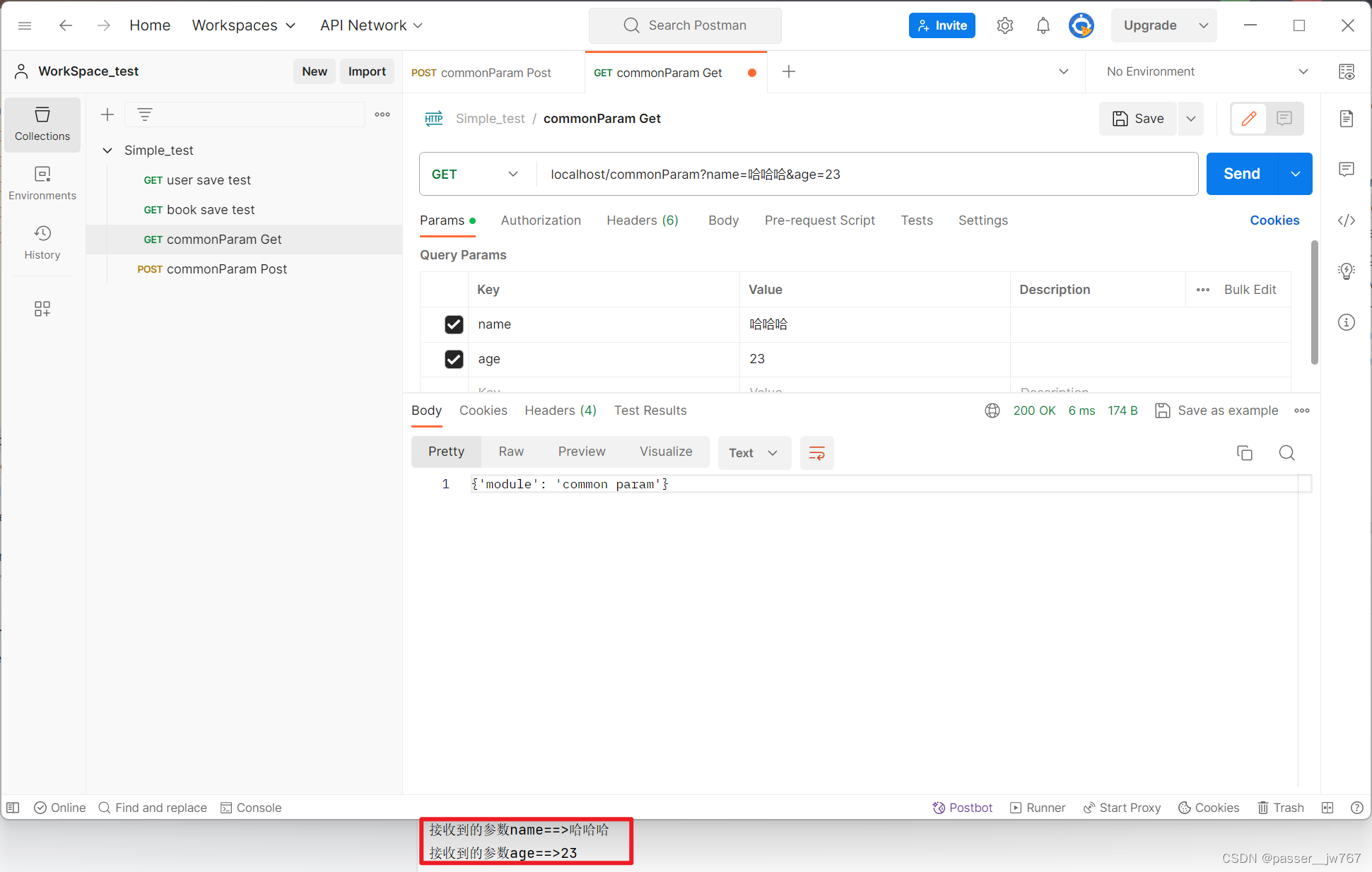Open the request info icon
The image size is (1372, 872).
pos(1347,322)
